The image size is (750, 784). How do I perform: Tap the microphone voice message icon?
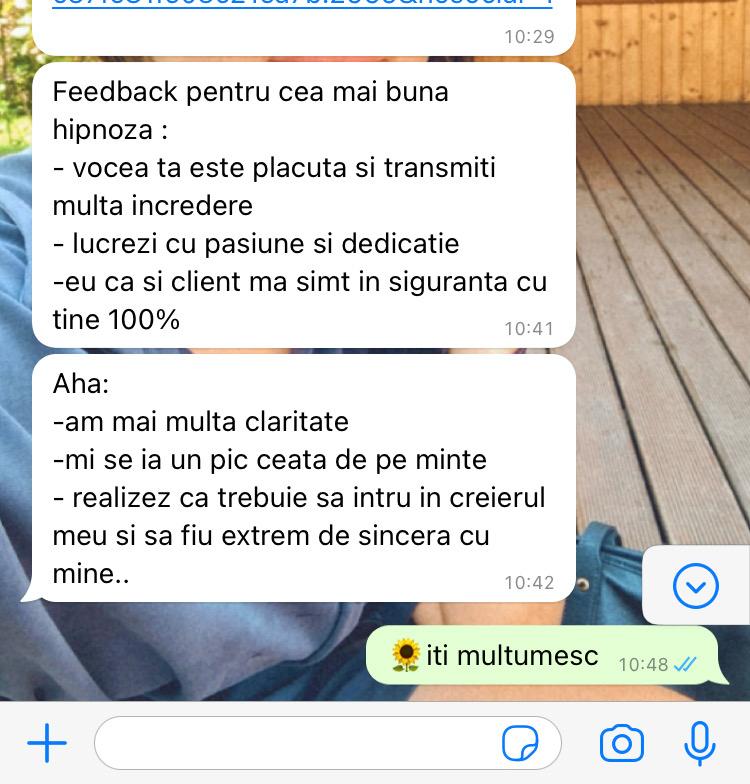700,743
